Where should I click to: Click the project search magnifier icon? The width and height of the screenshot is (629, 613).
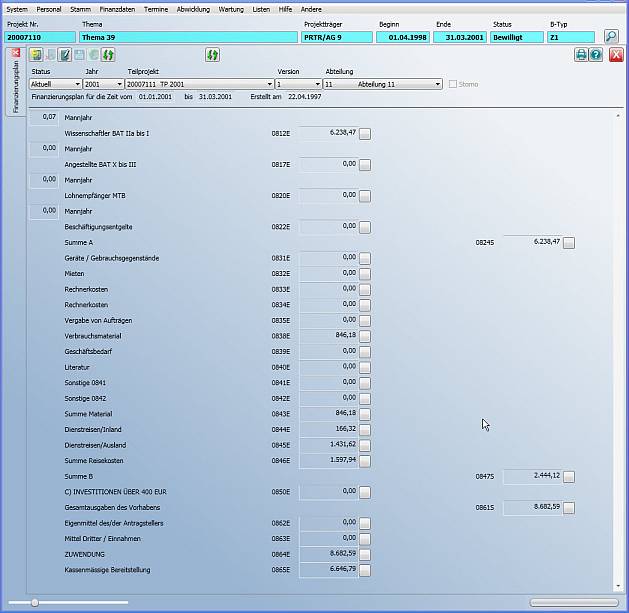[611, 37]
